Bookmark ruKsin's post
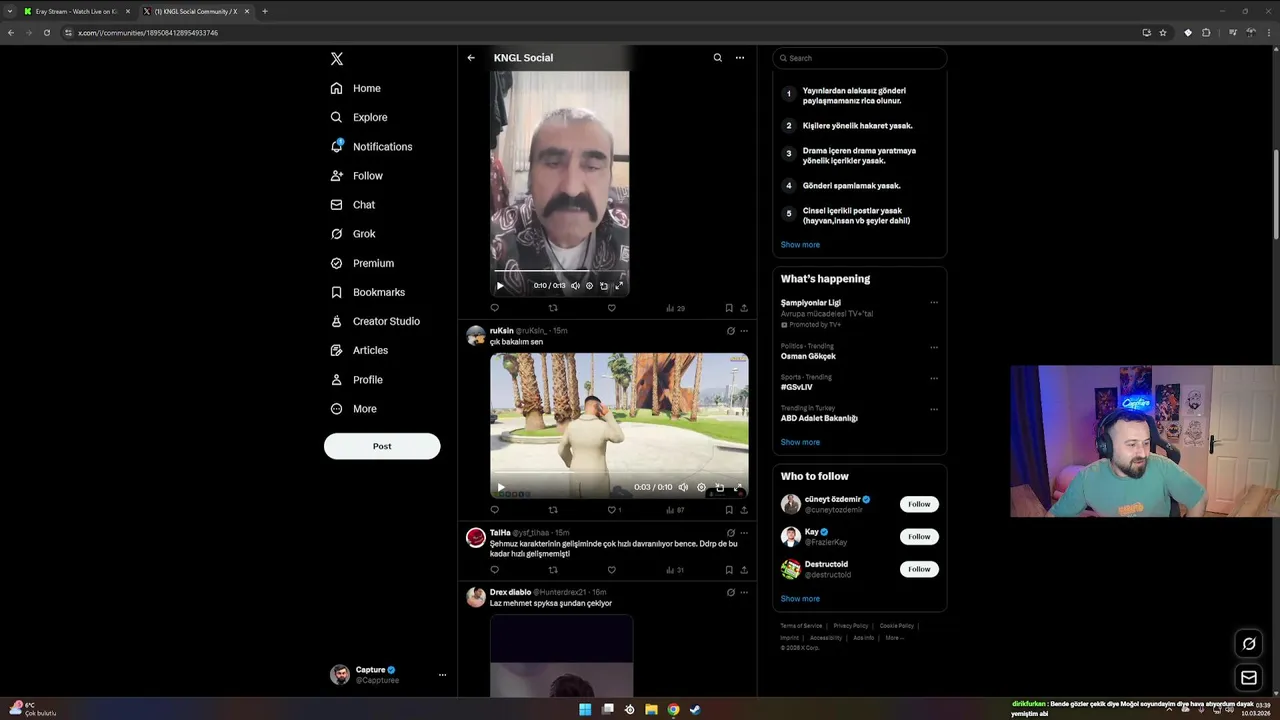The image size is (1280, 720). (729, 510)
